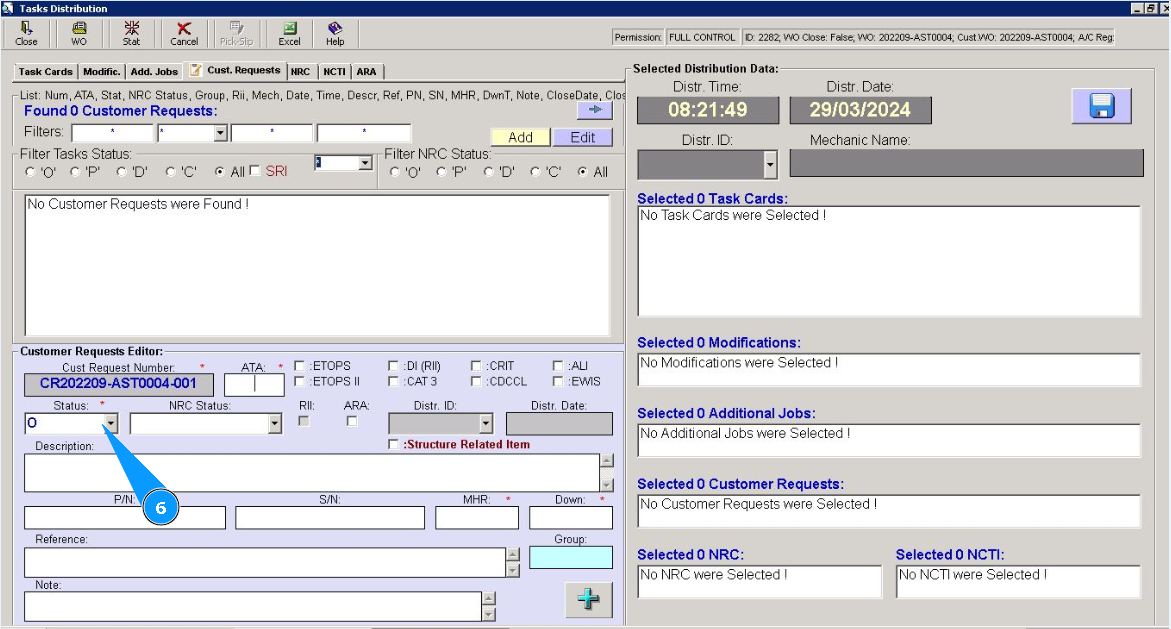This screenshot has height=629, width=1171.
Task: Tick the Structure Related Item checkbox
Action: pyautogui.click(x=393, y=444)
